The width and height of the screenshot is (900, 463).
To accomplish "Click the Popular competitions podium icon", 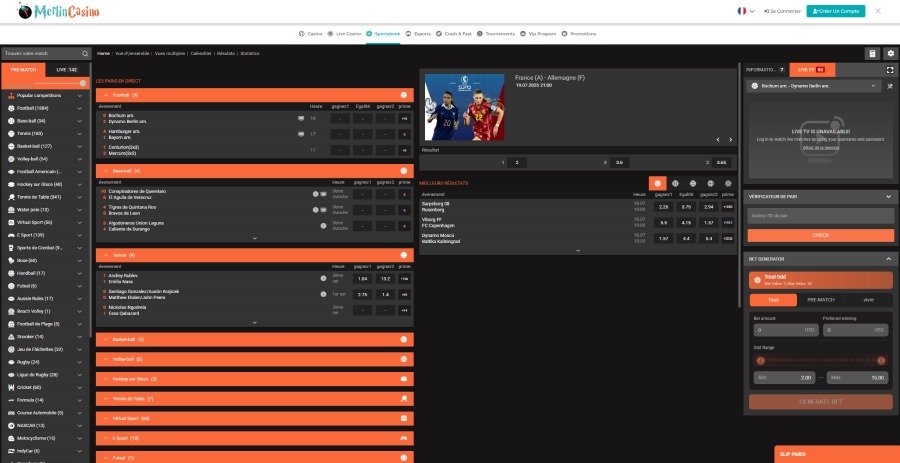I will click(11, 95).
